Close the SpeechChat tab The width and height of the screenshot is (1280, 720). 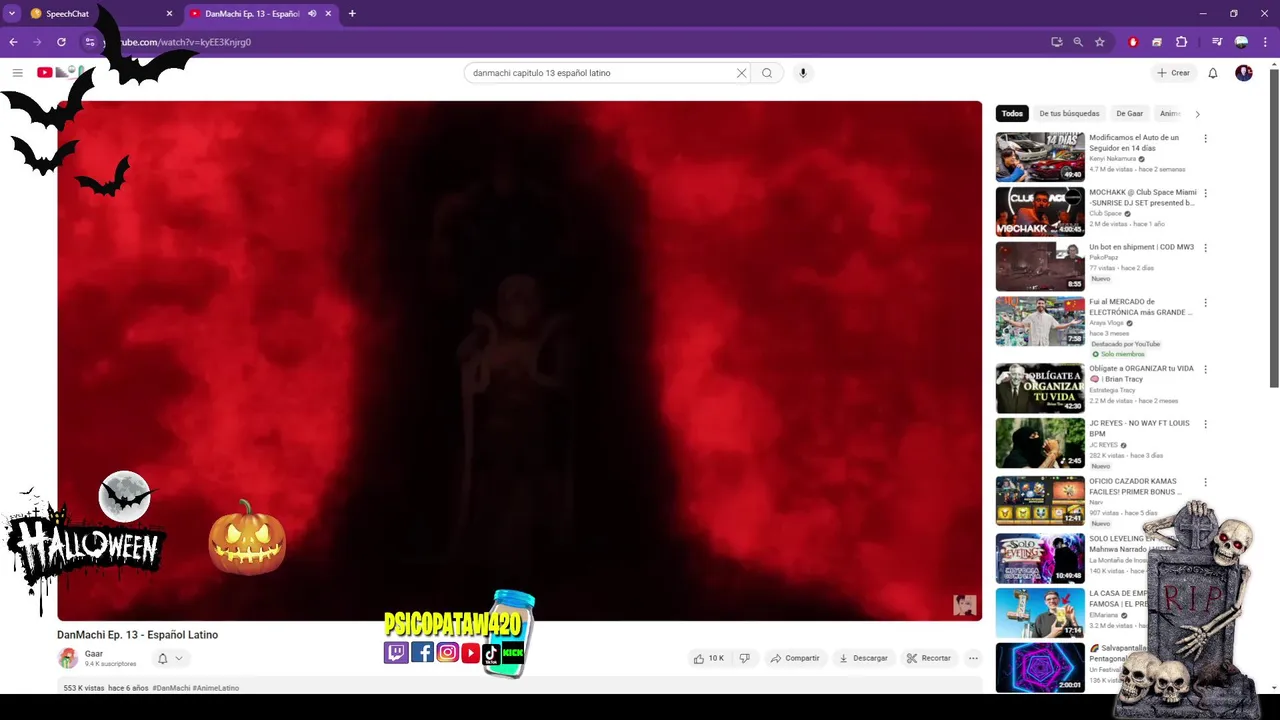click(x=169, y=14)
